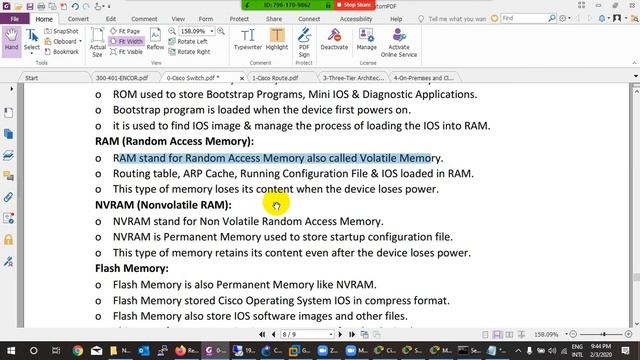Open the status bar zoom level dropdown
This screenshot has height=360, width=640.
567,334
